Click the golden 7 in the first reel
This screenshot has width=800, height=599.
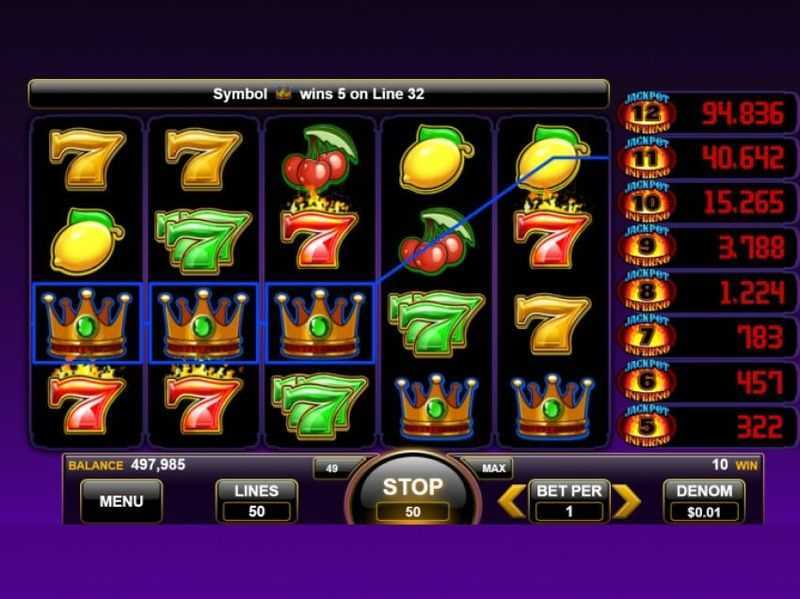click(x=87, y=159)
